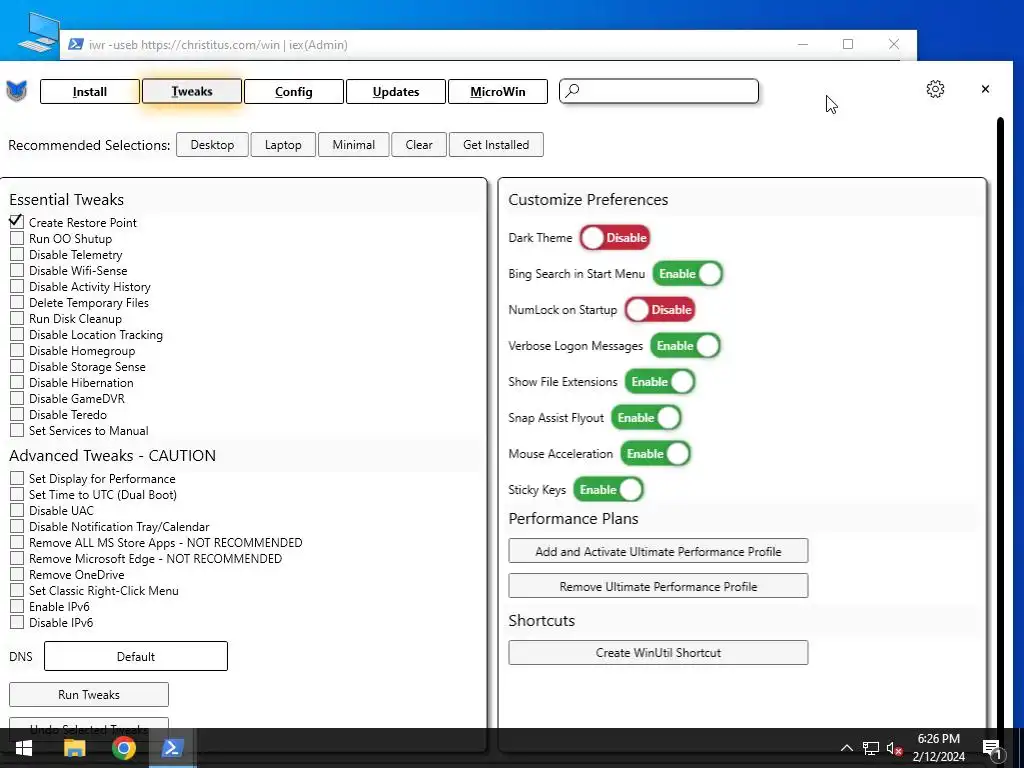This screenshot has height=768, width=1024.
Task: Toggle Bing Search in Start Menu
Action: [688, 274]
